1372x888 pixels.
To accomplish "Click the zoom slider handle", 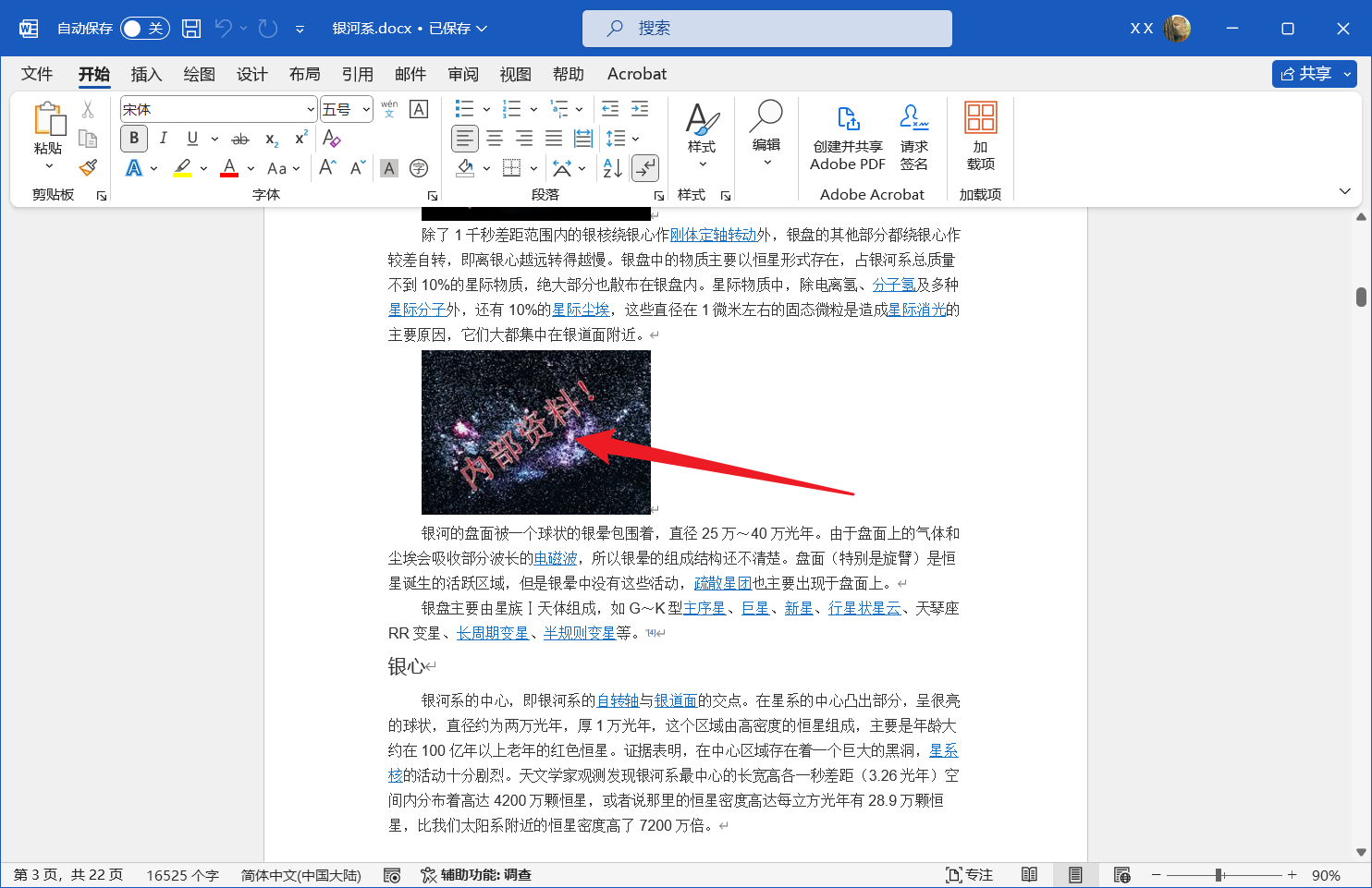I will pyautogui.click(x=1219, y=875).
